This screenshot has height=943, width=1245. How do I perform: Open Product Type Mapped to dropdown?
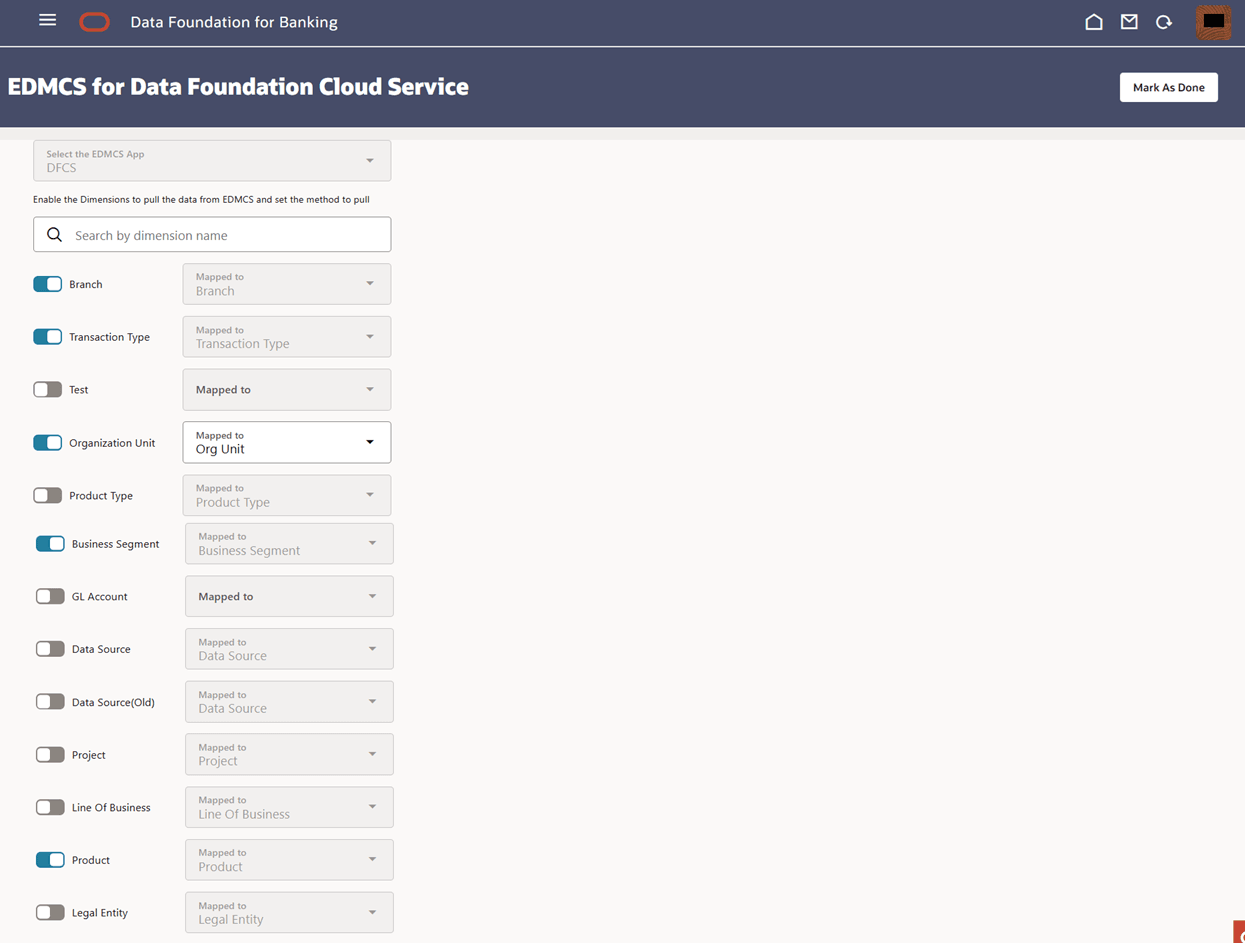[x=287, y=496]
